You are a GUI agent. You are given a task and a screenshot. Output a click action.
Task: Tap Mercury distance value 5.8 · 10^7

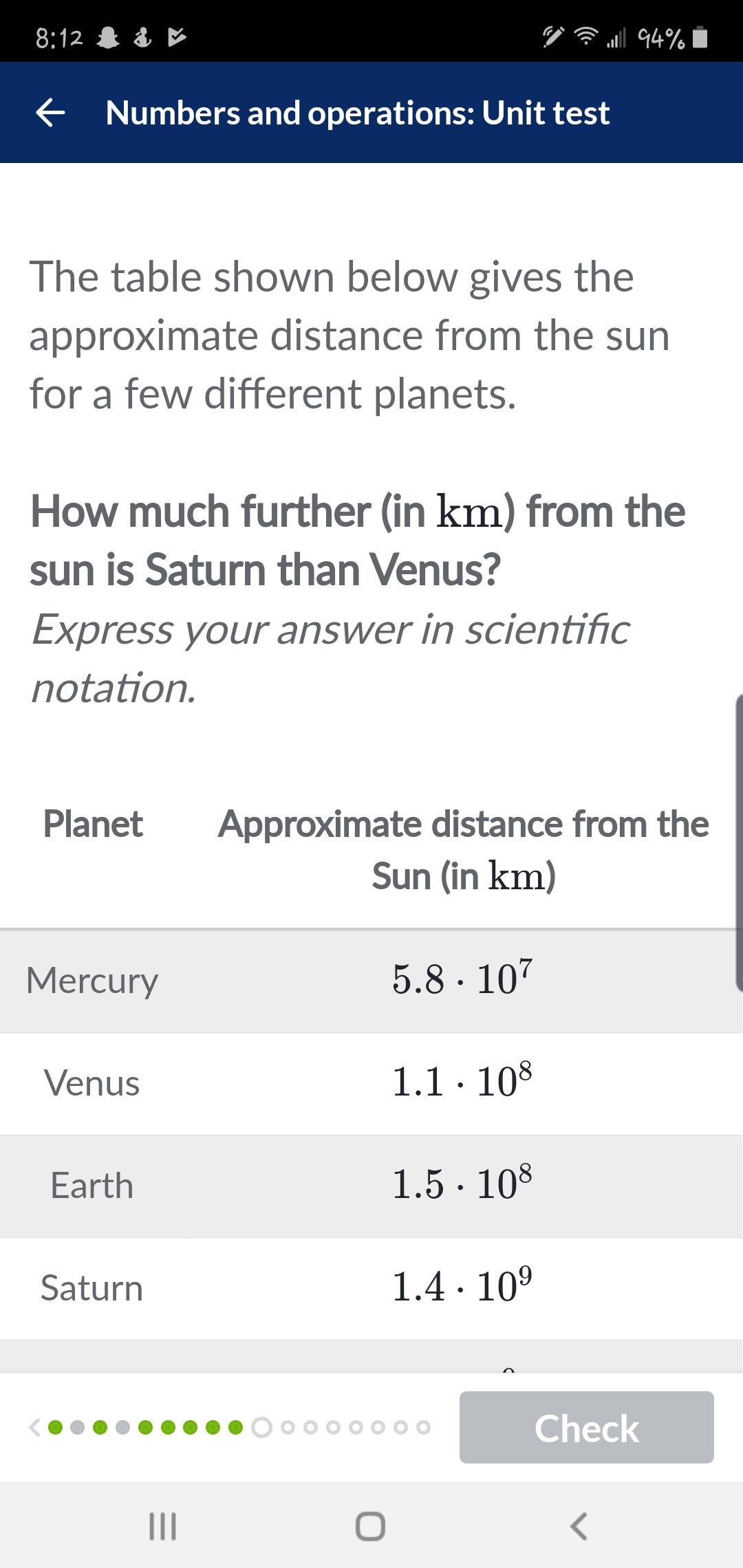[x=462, y=978]
